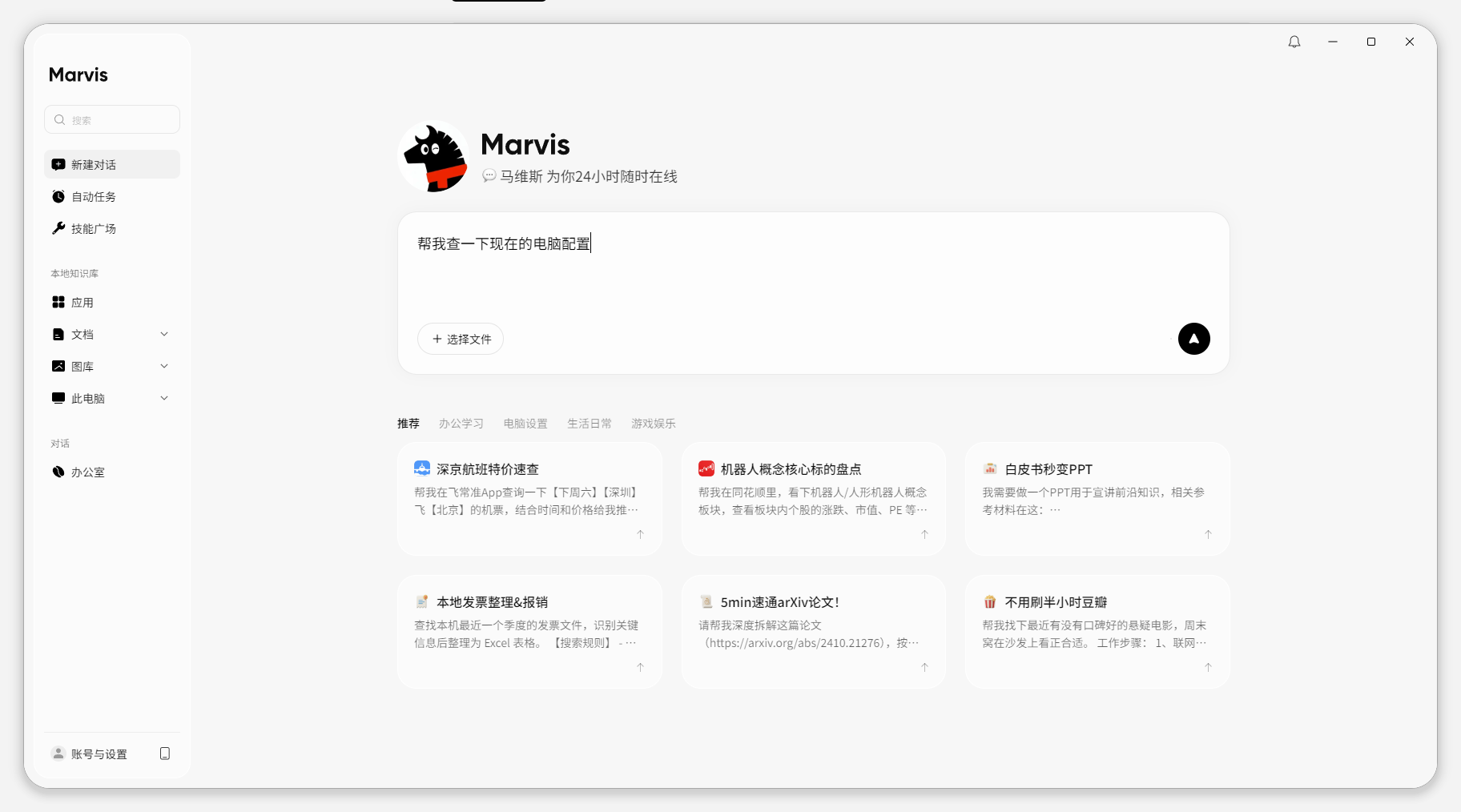Click the send arrow button
The image size is (1461, 812).
point(1193,339)
